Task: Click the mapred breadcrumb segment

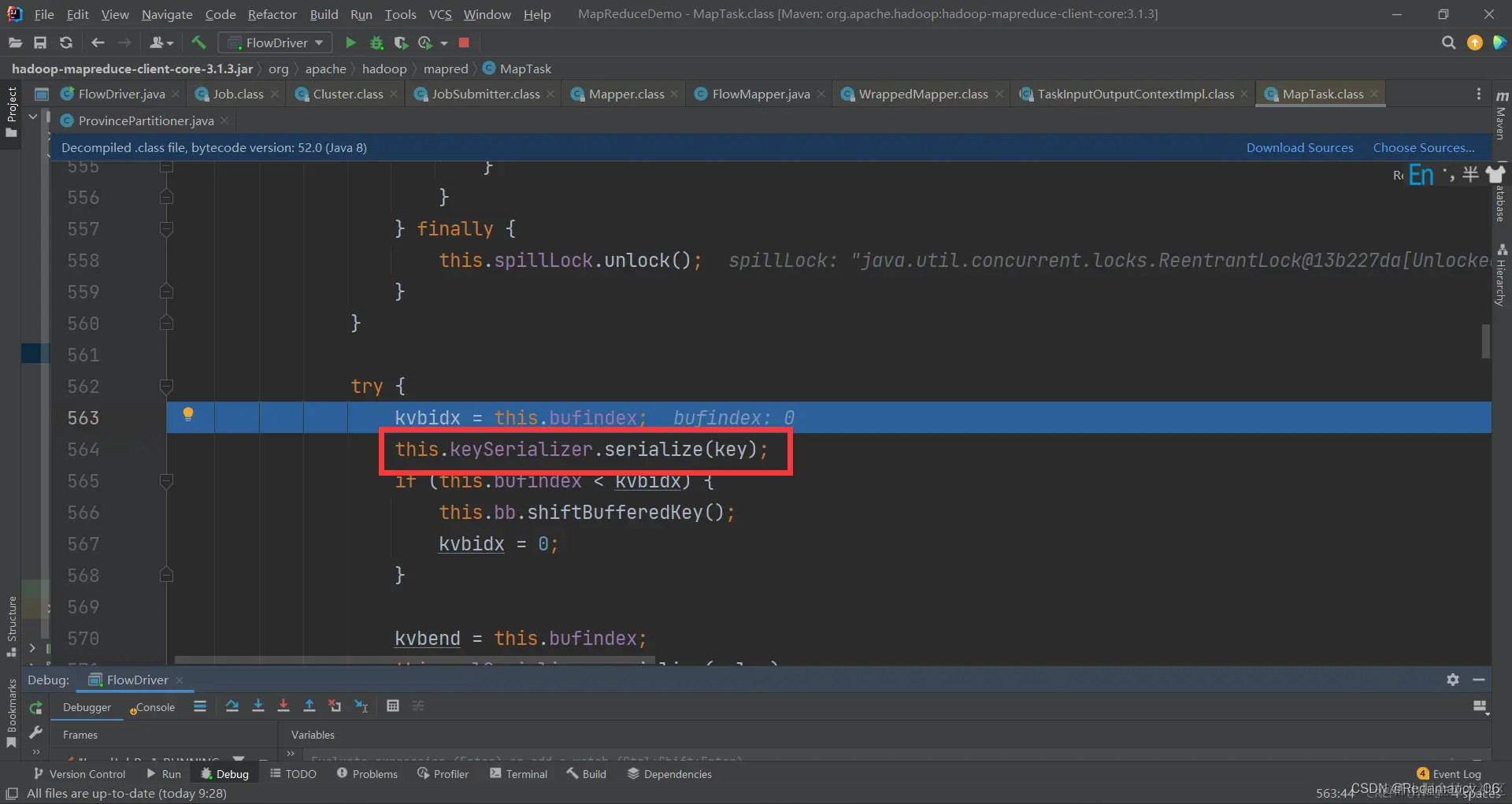Action: (446, 69)
